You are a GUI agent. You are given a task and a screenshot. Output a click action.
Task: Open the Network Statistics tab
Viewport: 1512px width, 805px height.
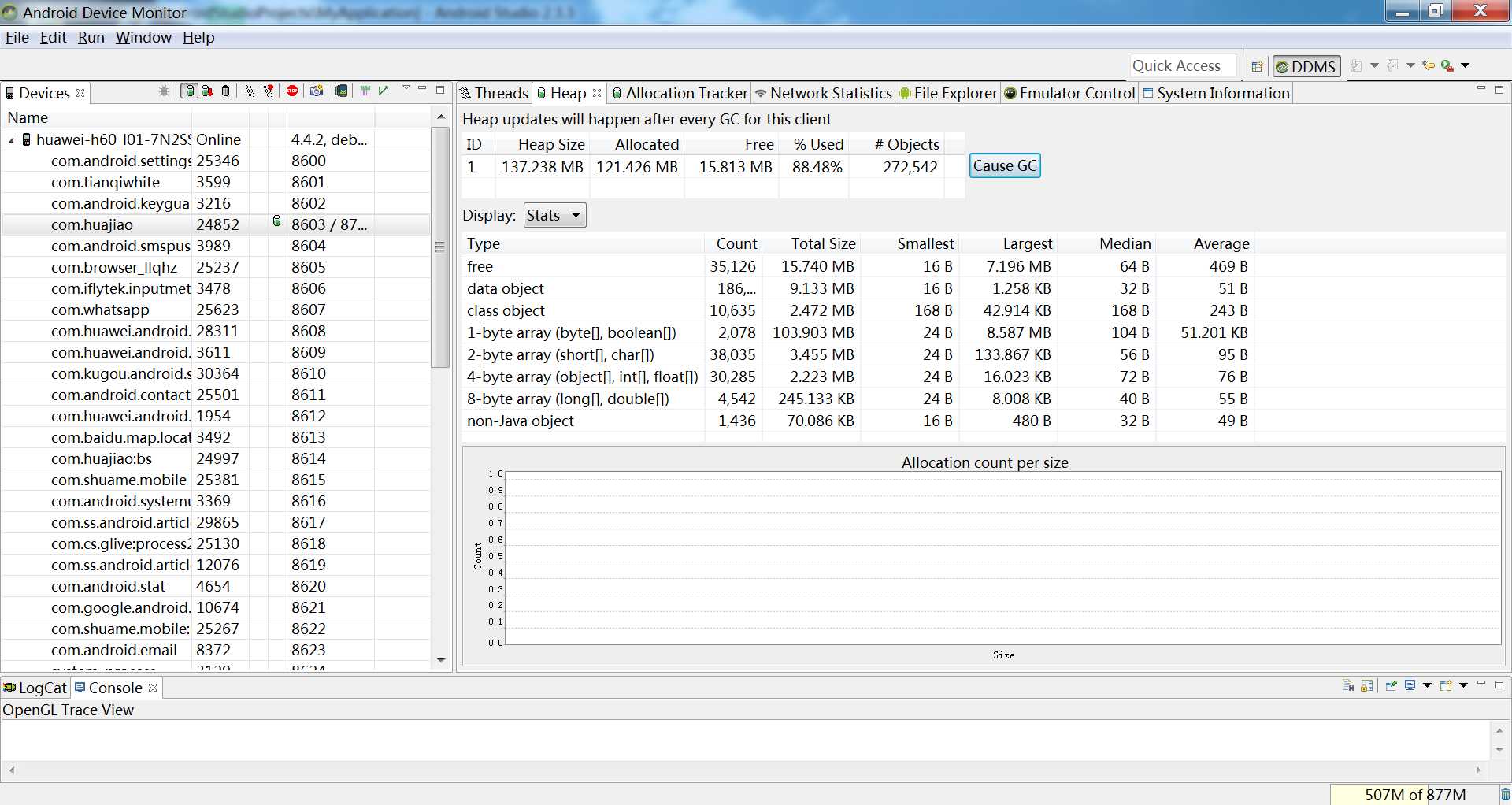(x=823, y=93)
